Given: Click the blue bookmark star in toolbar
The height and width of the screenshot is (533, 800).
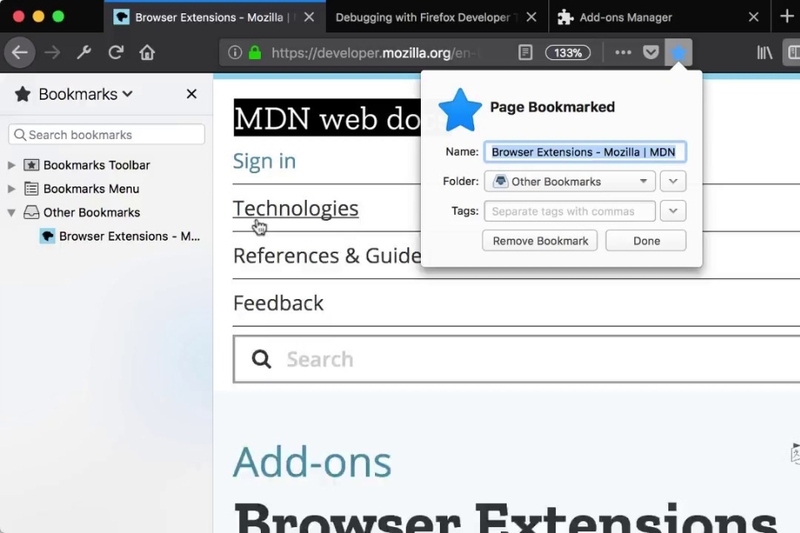Looking at the screenshot, I should (x=678, y=53).
